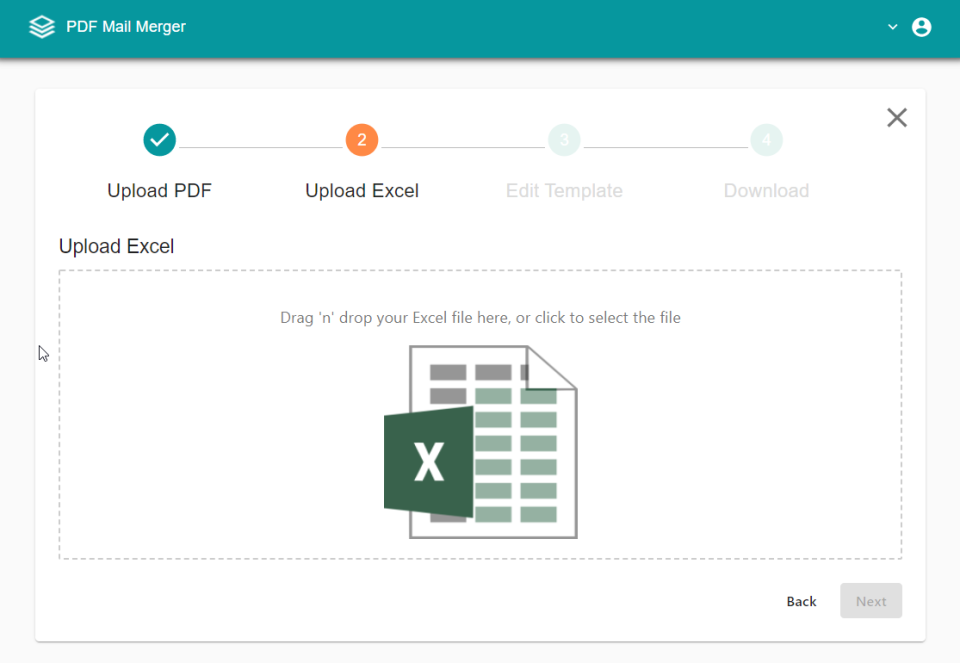Screen dimensions: 960x663
Task: Click the drag 'n' drop instruction text
Action: (x=481, y=317)
